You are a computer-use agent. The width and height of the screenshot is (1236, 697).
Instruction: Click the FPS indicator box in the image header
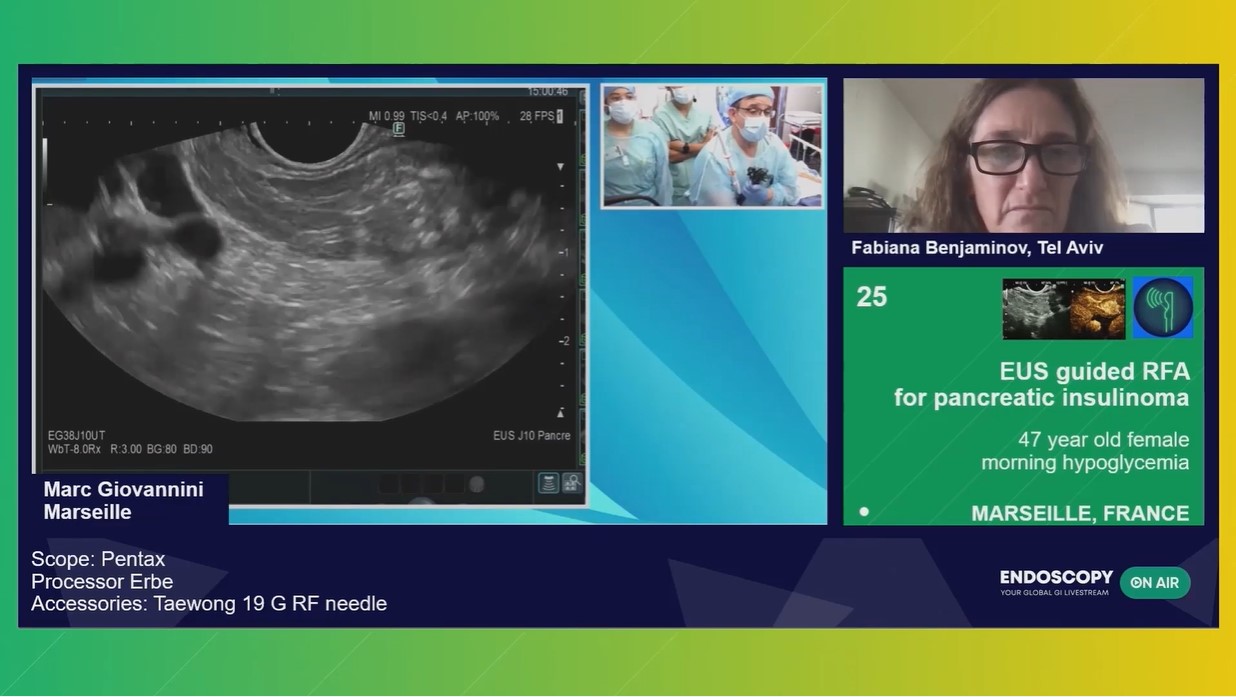(x=561, y=116)
